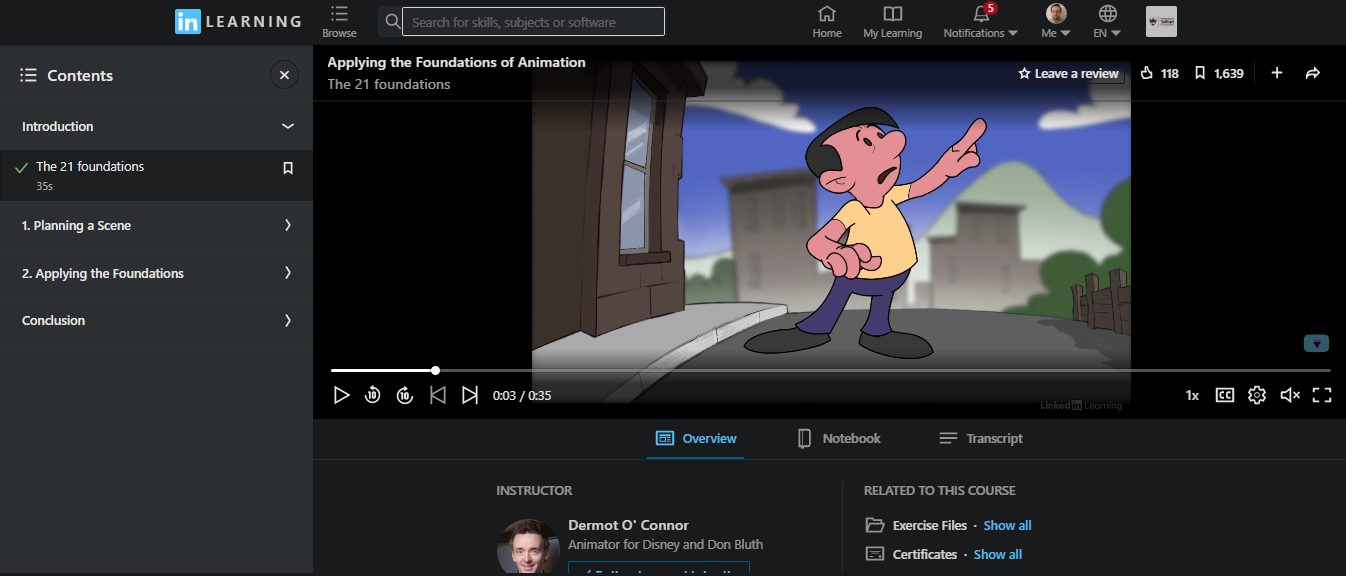Image resolution: width=1346 pixels, height=576 pixels.
Task: Save course using the 1,639 bookmark icon
Action: [1200, 73]
